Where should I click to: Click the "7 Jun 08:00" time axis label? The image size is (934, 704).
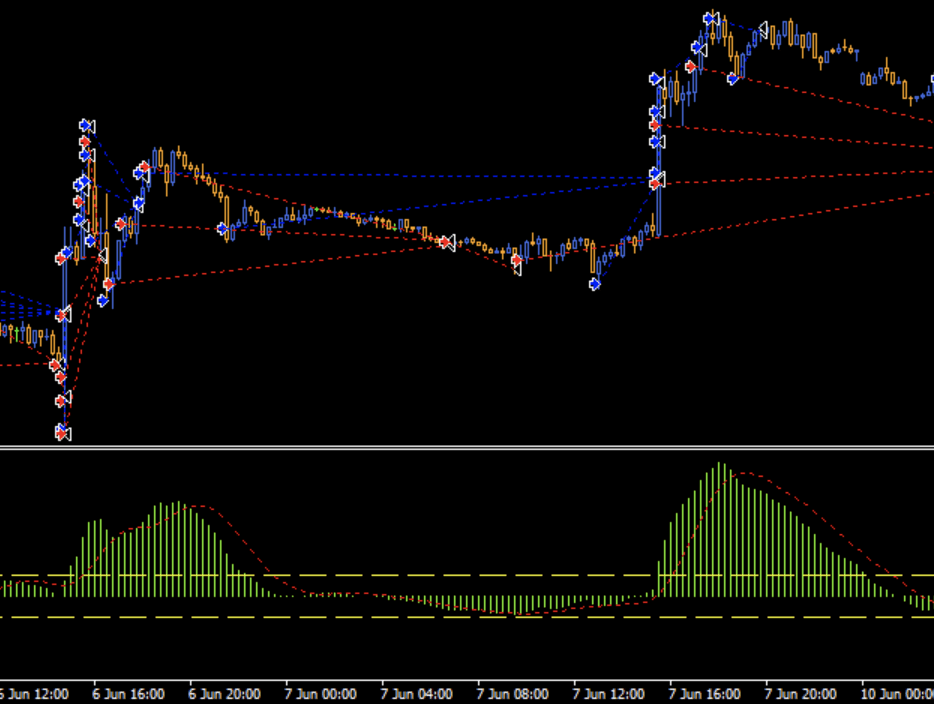(514, 693)
